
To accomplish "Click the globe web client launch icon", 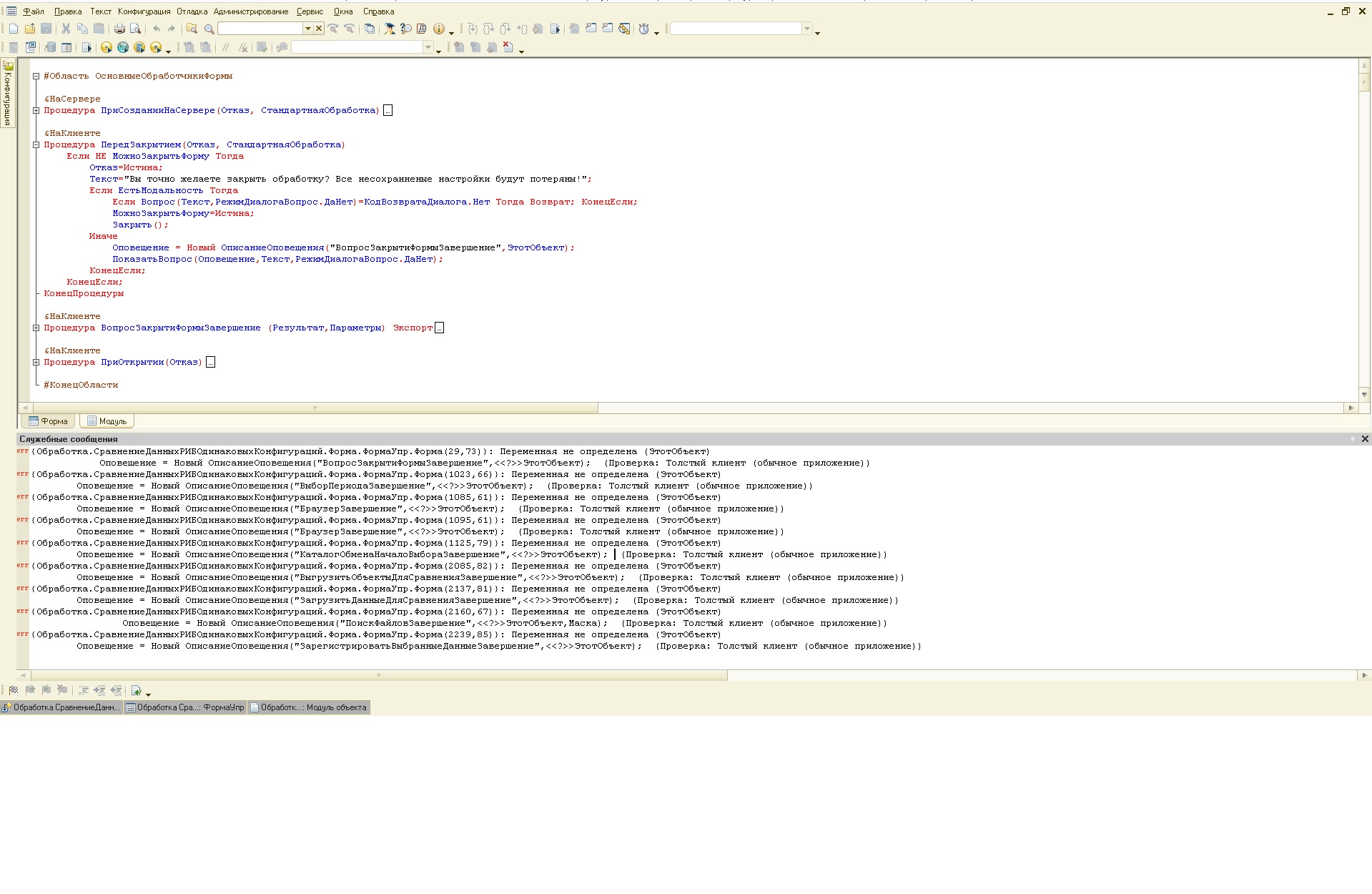I will coord(123,47).
